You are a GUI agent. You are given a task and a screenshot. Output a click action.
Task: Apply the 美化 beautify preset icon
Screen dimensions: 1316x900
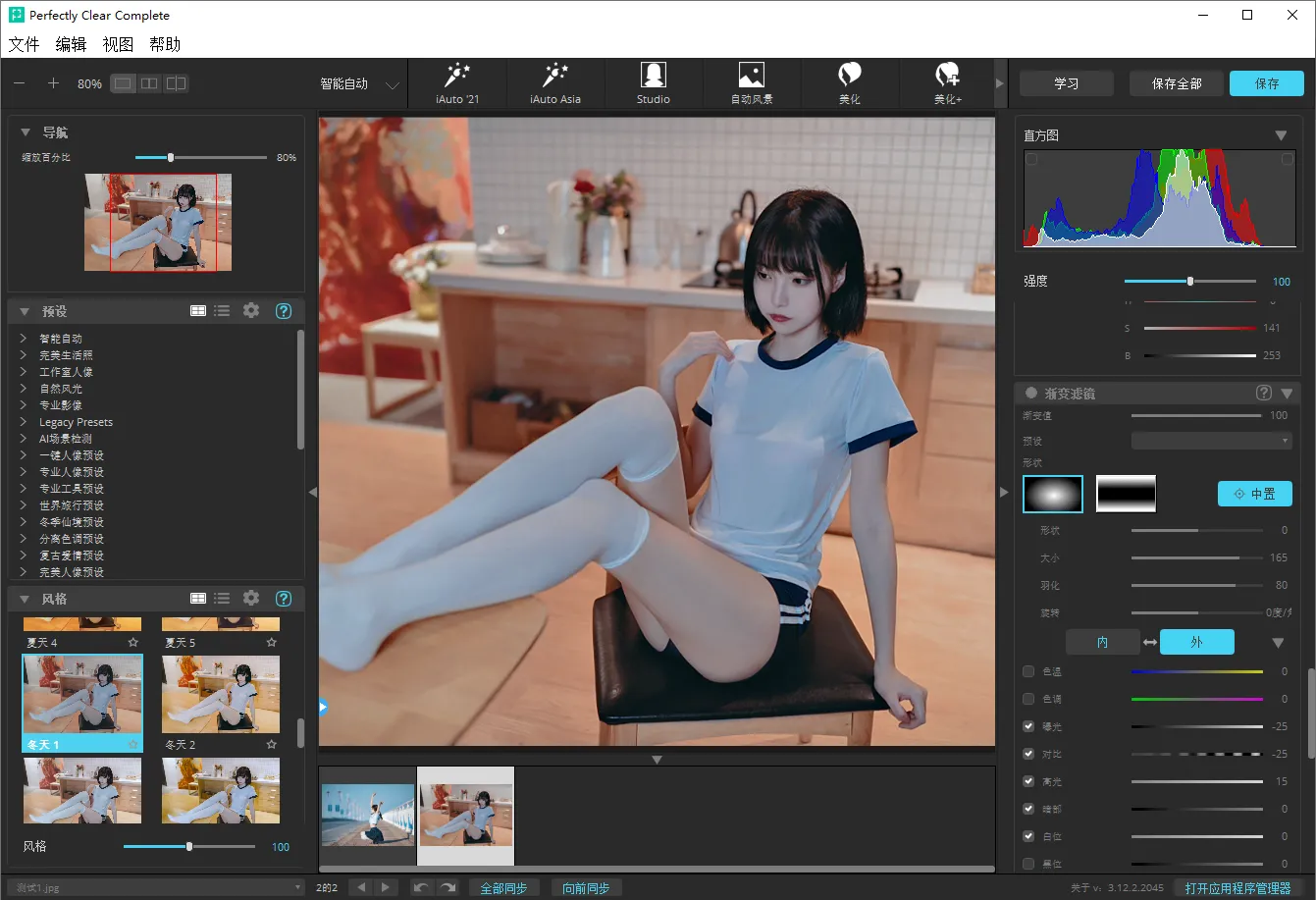pos(850,78)
